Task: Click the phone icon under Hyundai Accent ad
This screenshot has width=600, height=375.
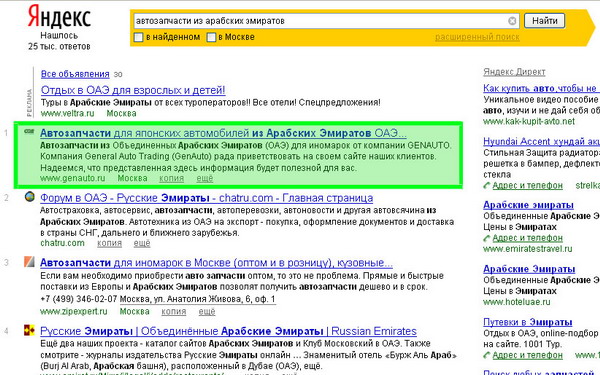Action: [487, 186]
